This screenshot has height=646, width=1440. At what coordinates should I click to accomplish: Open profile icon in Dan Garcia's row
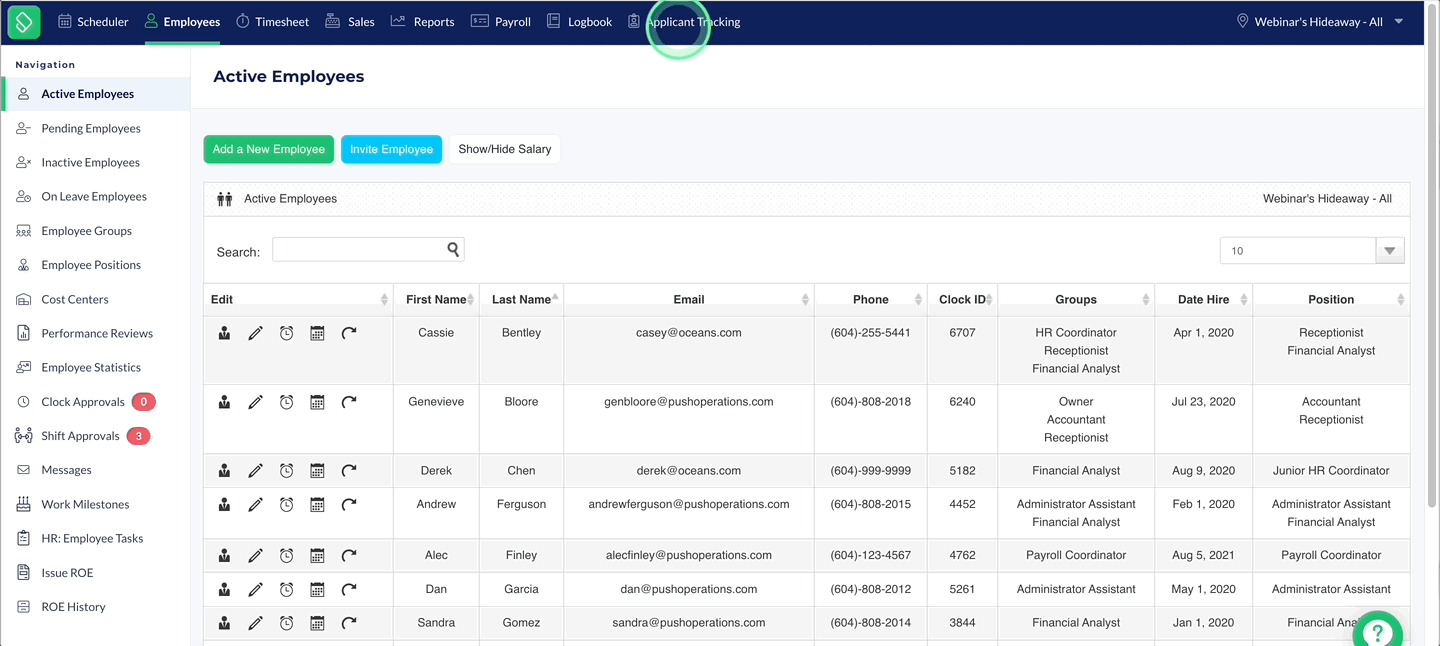pyautogui.click(x=224, y=590)
